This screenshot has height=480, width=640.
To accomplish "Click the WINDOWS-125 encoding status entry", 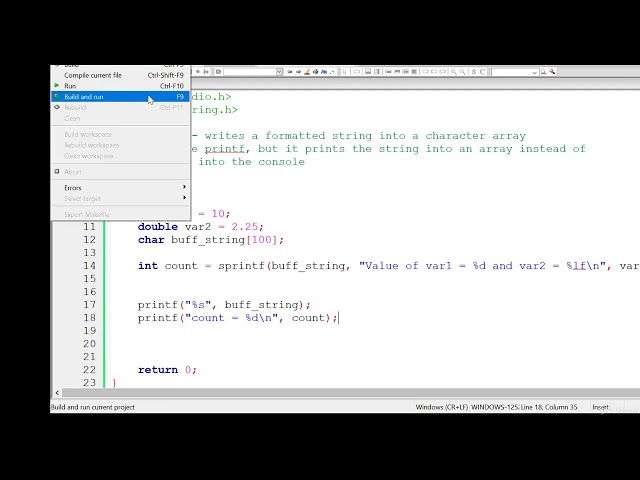I will pyautogui.click(x=494, y=407).
